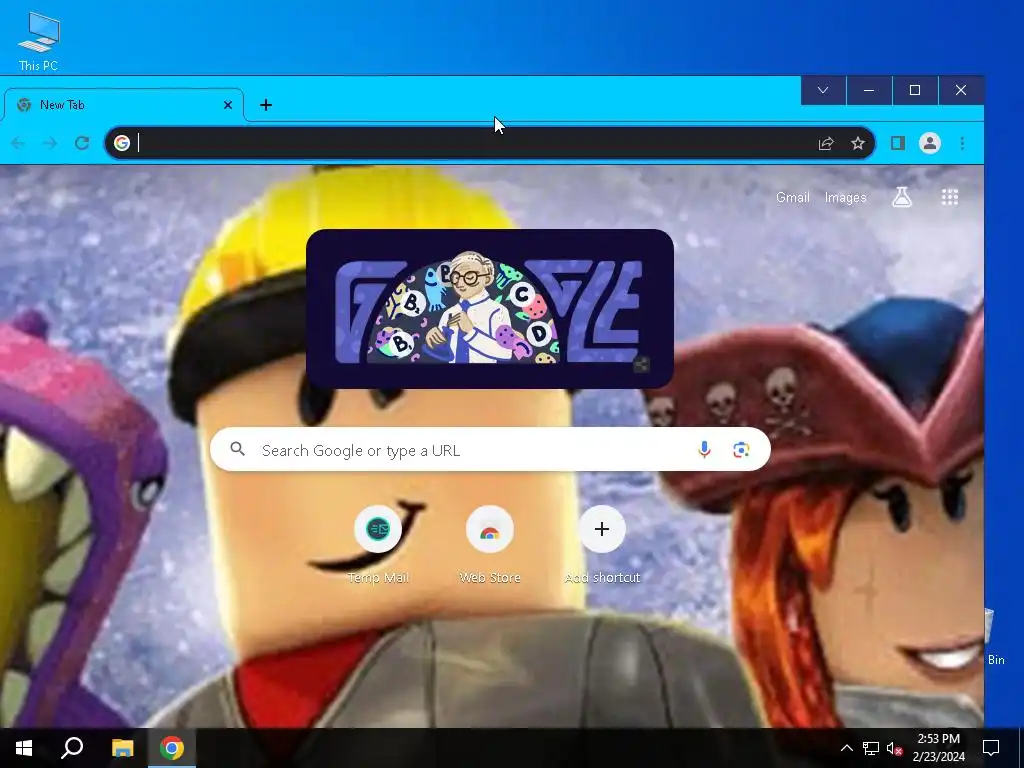Viewport: 1024px width, 768px height.
Task: Click the Chrome taskbar icon
Action: click(x=172, y=748)
